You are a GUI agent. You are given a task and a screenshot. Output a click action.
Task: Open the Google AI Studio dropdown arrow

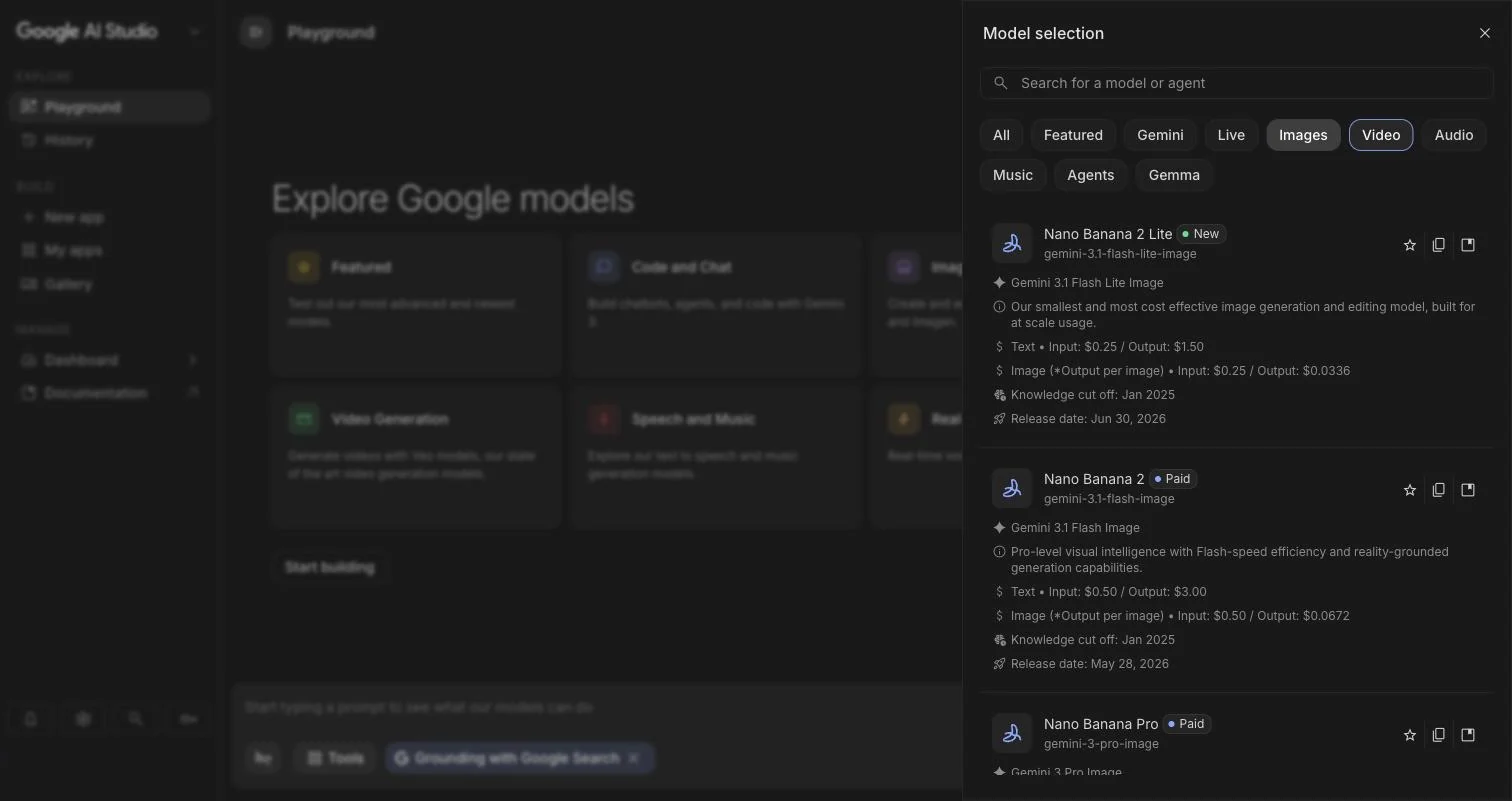pyautogui.click(x=194, y=32)
